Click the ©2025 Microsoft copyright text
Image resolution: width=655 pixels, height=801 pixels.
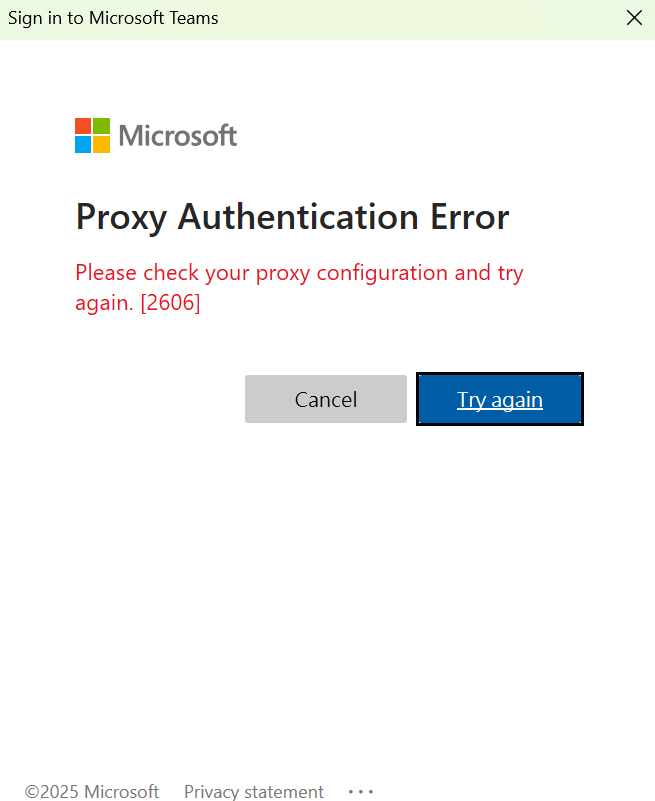click(x=91, y=791)
